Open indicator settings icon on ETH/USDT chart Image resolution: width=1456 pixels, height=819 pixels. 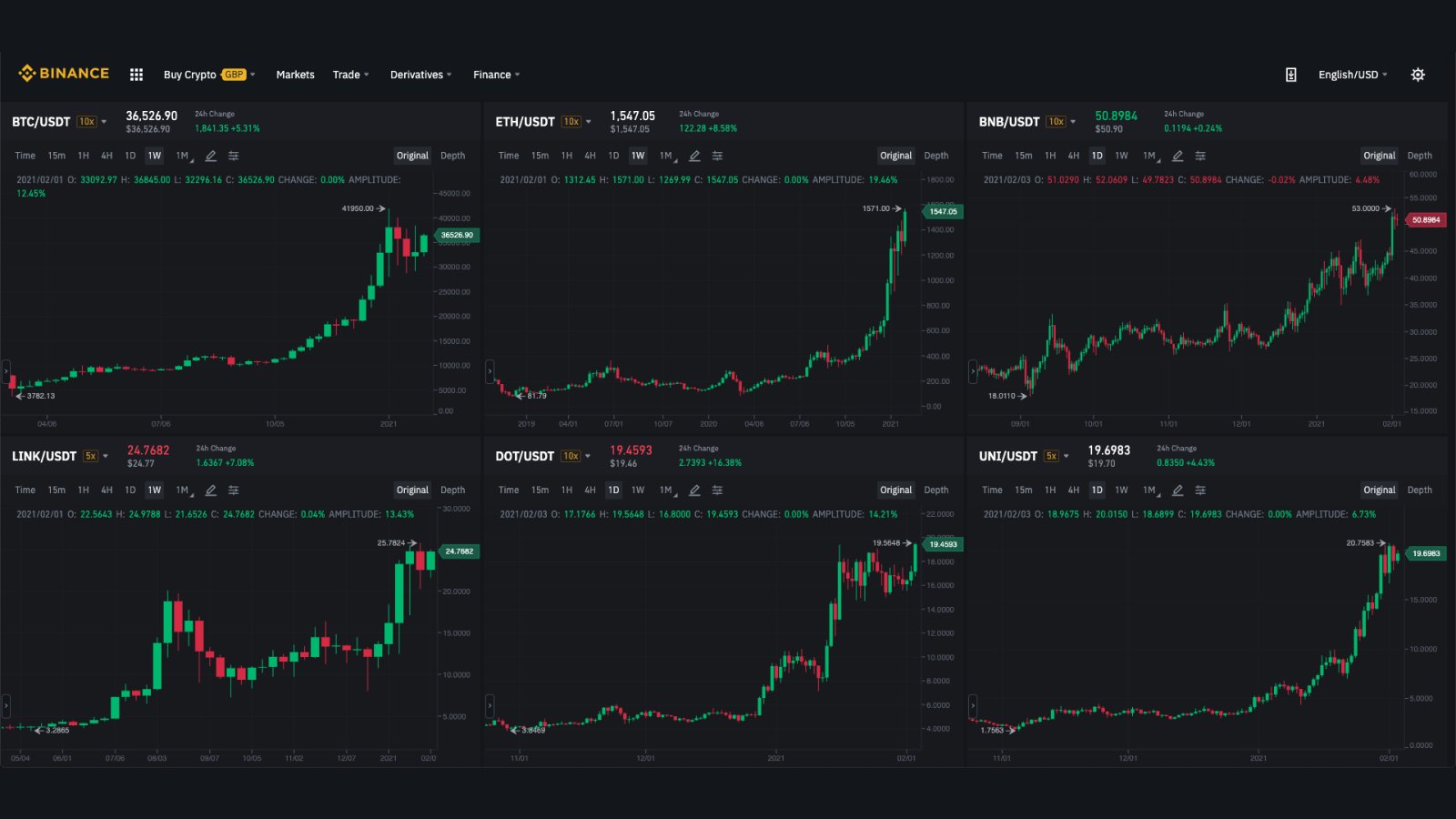tap(717, 156)
